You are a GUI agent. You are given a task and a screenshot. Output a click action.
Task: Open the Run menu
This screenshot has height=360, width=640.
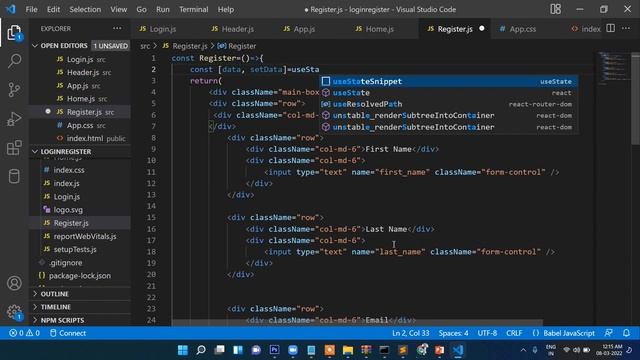coord(162,9)
